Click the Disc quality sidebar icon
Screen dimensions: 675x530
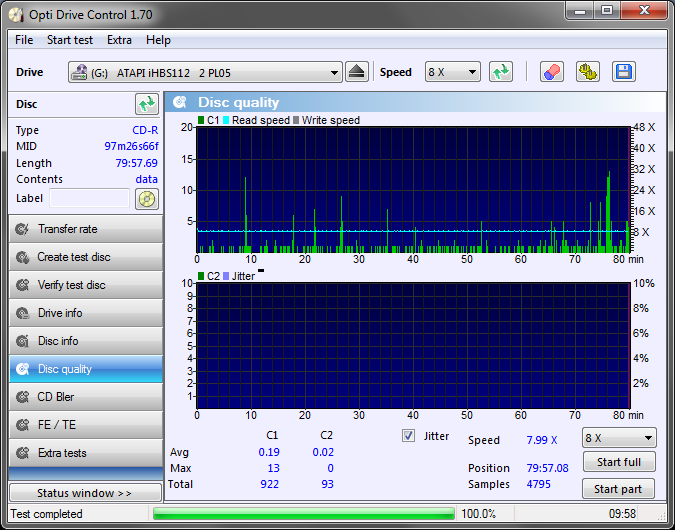coord(22,369)
